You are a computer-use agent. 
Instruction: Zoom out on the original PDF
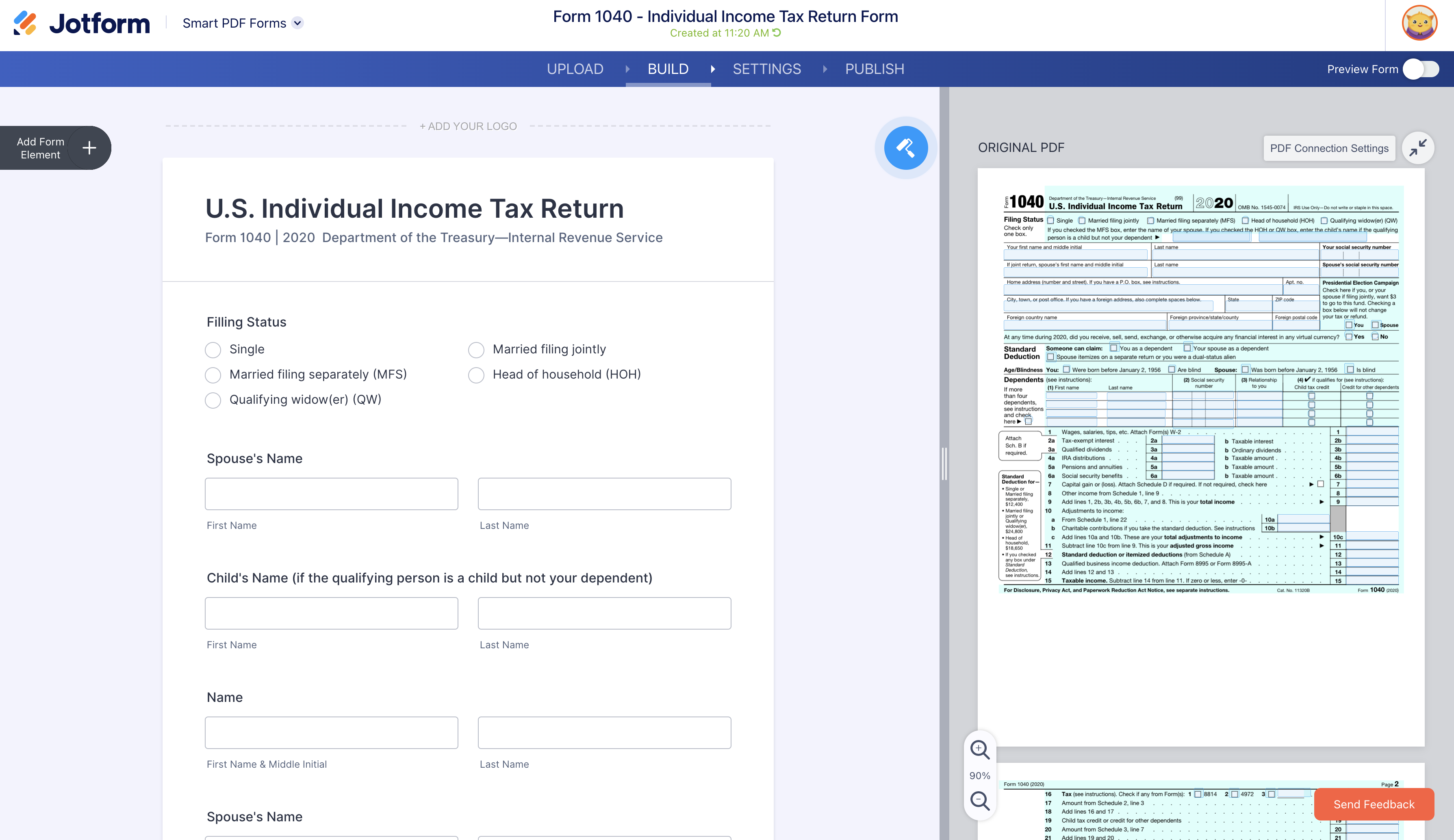pyautogui.click(x=979, y=801)
